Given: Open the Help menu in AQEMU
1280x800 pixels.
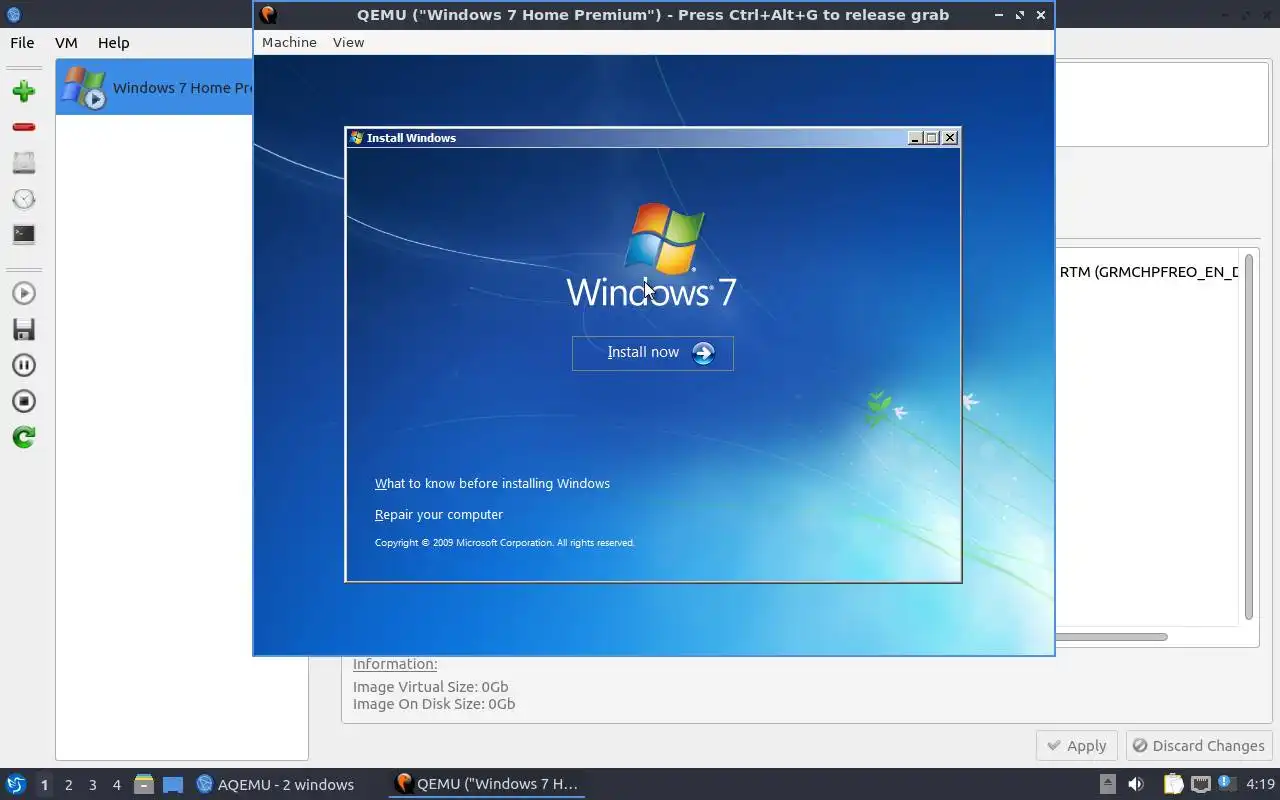Looking at the screenshot, I should click(113, 43).
